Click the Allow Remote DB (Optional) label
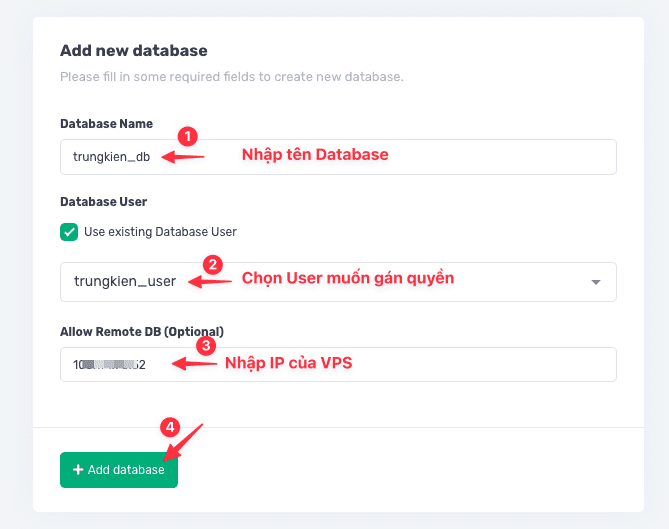 point(142,331)
